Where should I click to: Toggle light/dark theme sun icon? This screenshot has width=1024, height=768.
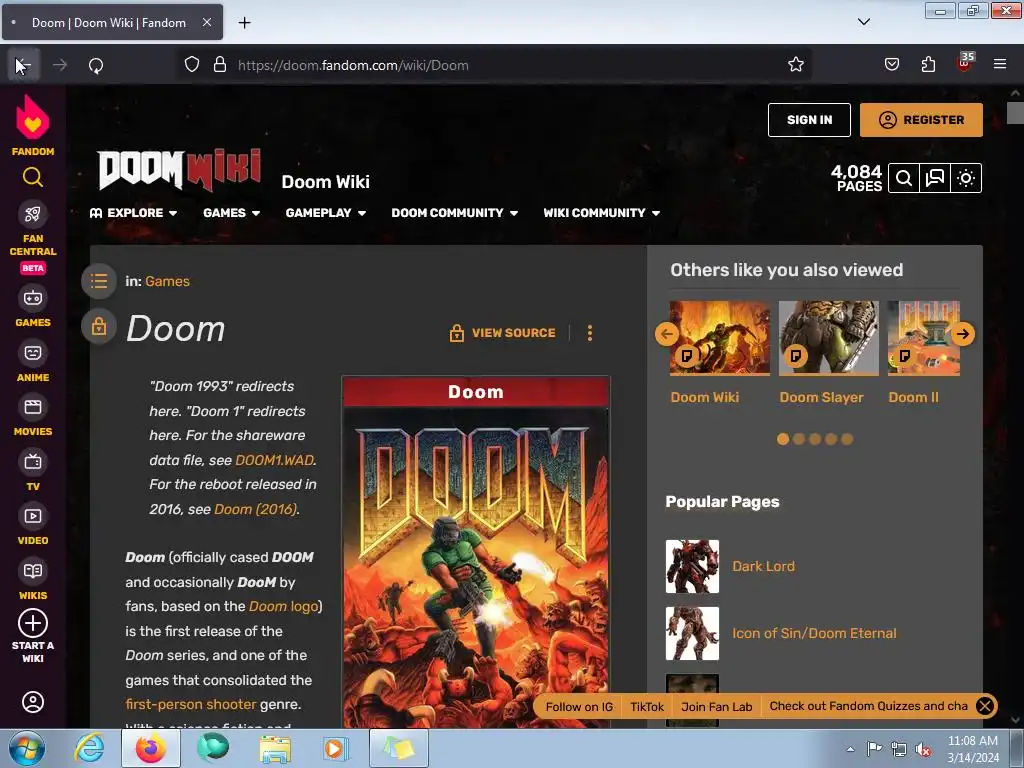click(966, 178)
